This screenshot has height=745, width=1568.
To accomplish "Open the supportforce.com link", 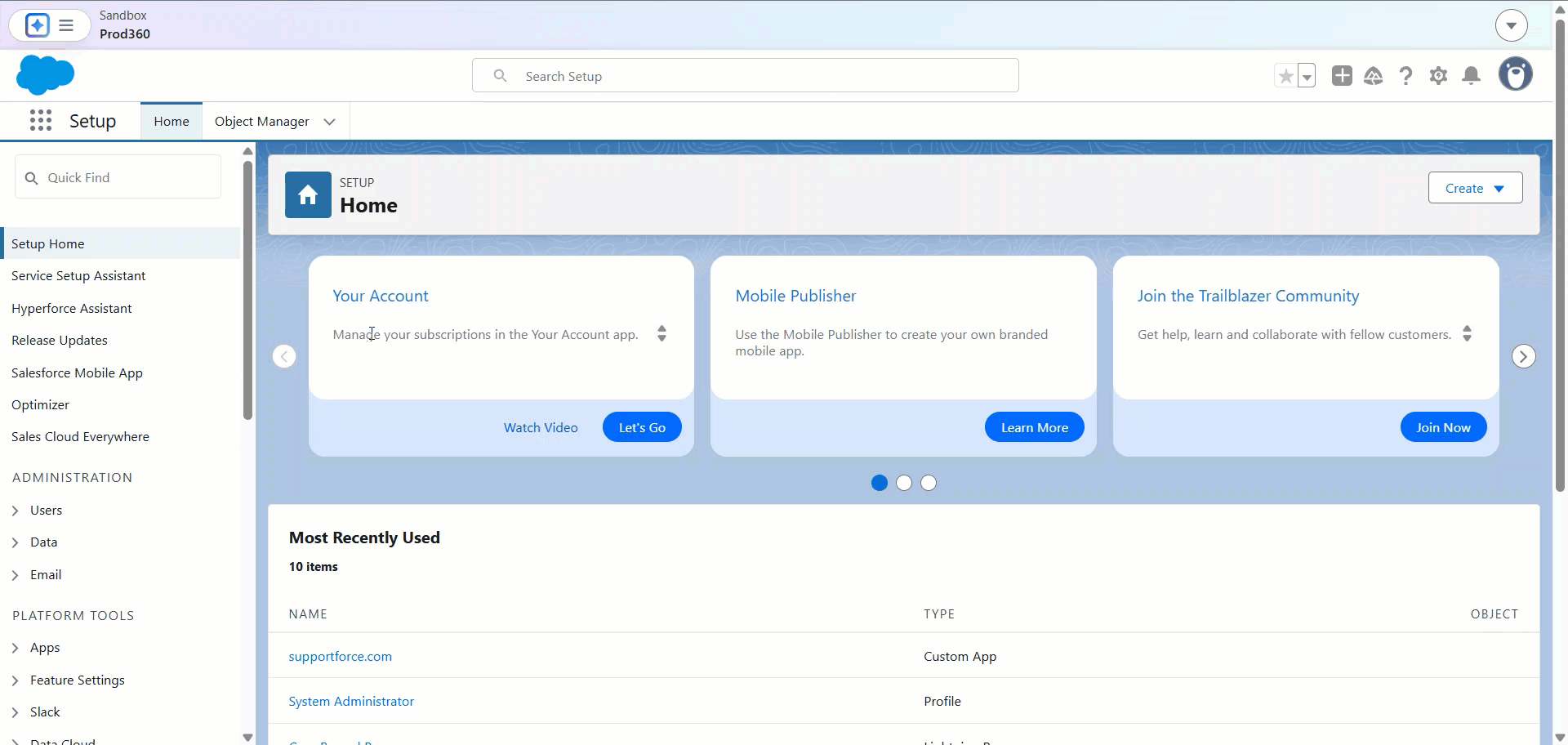I will [x=341, y=656].
